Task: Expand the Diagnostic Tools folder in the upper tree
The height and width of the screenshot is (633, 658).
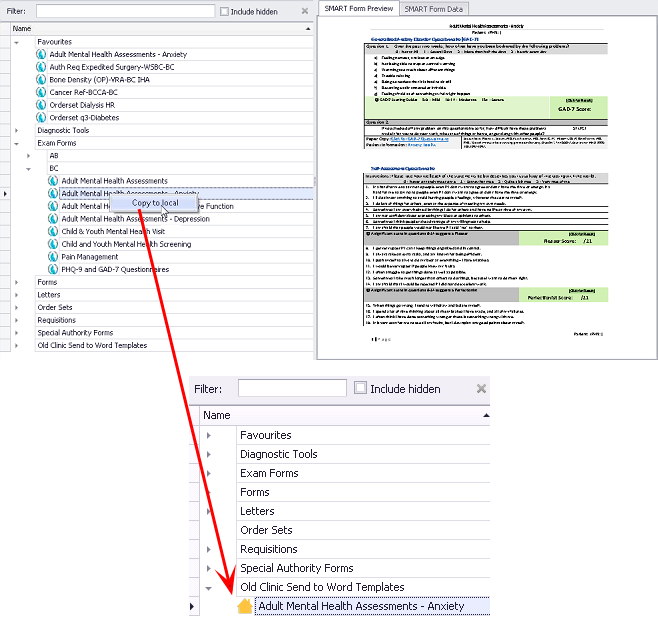Action: click(16, 130)
